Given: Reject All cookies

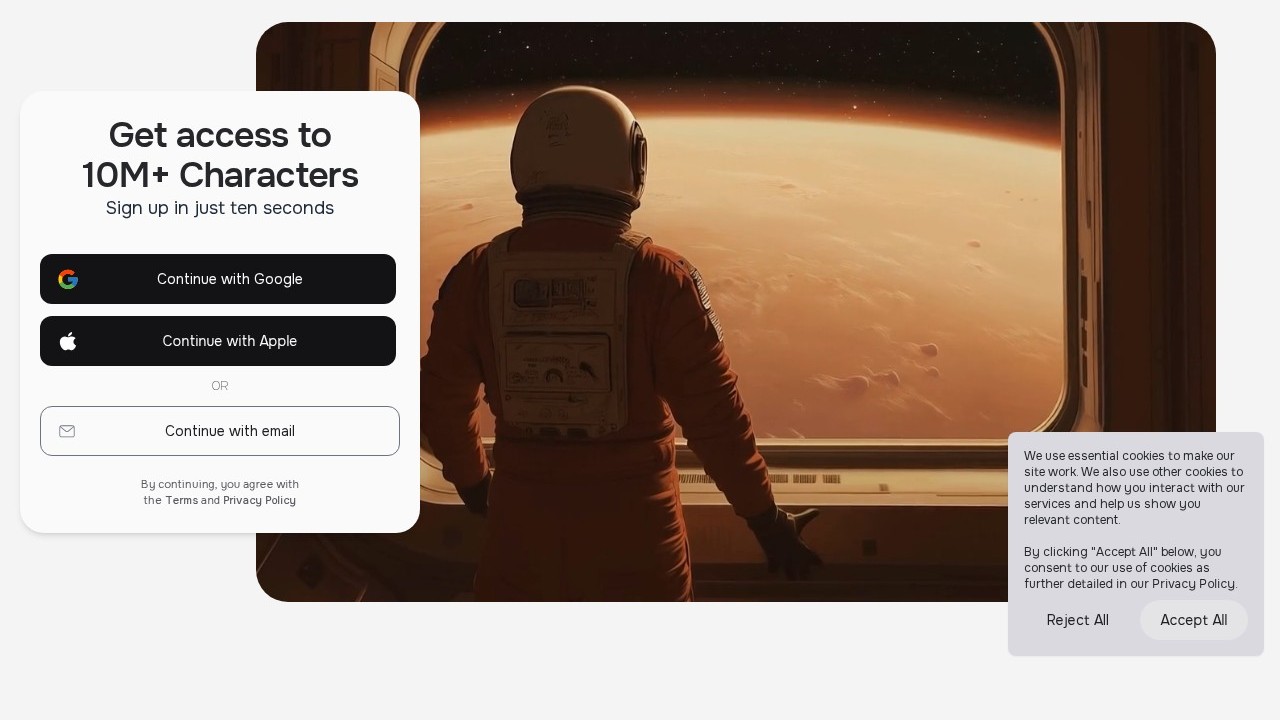Looking at the screenshot, I should point(1078,620).
